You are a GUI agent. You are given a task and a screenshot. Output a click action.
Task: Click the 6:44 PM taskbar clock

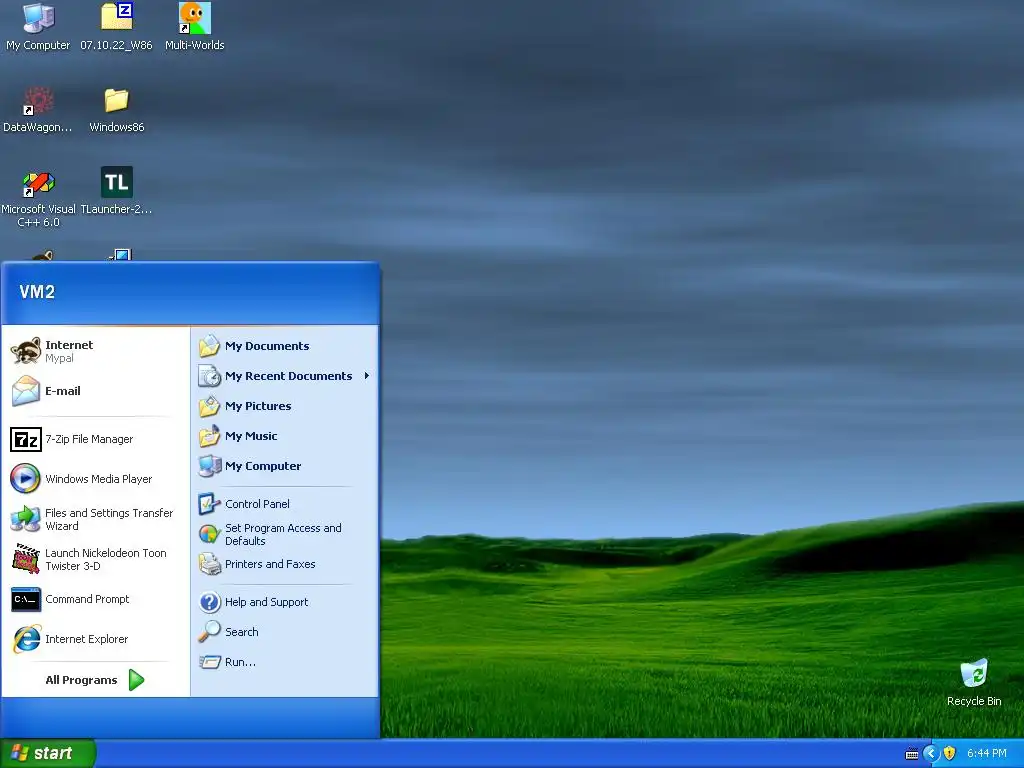click(987, 754)
